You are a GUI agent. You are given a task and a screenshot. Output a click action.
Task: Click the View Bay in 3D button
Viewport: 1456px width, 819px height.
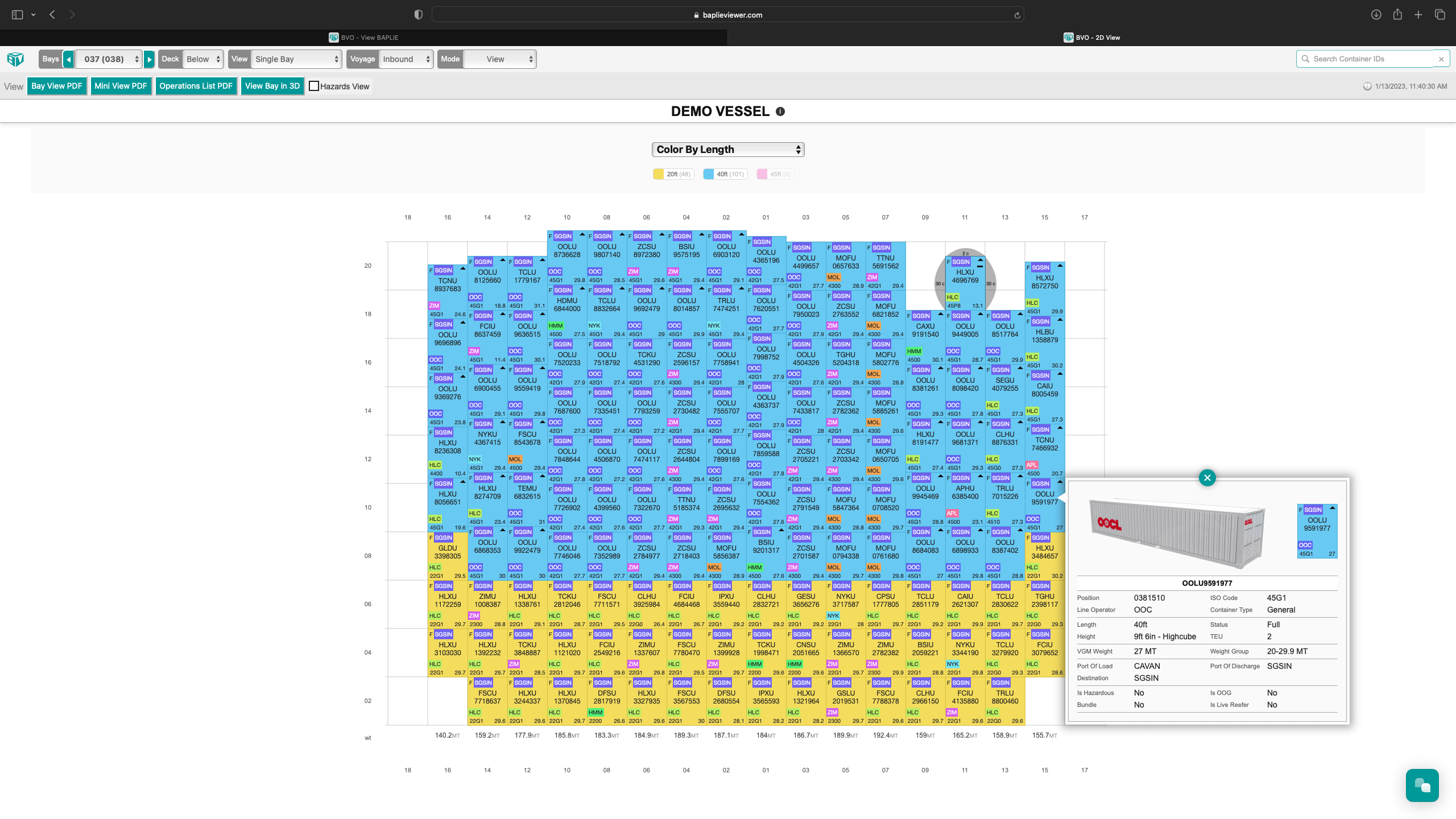pyautogui.click(x=272, y=86)
